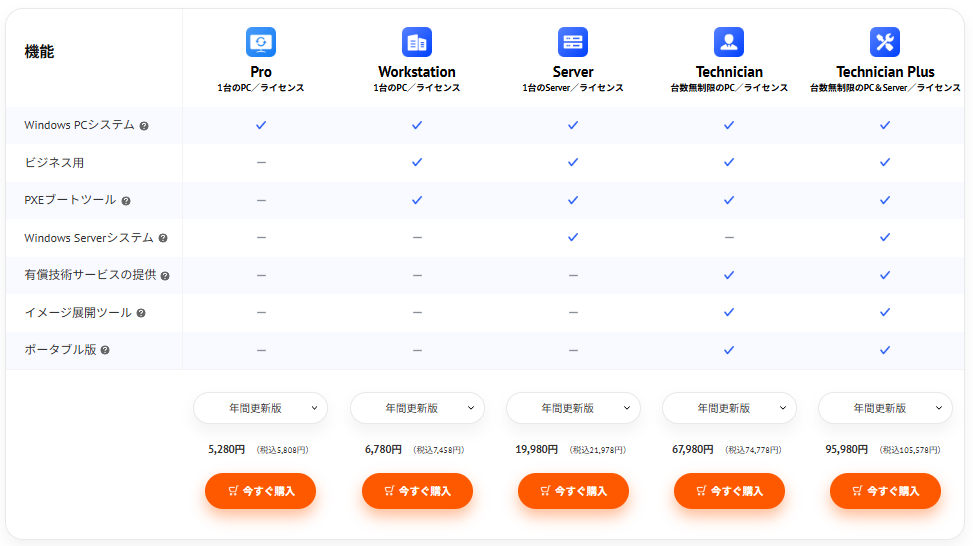Click help icon next to 有償技術サービスの提供
Image resolution: width=973 pixels, height=546 pixels.
165,276
